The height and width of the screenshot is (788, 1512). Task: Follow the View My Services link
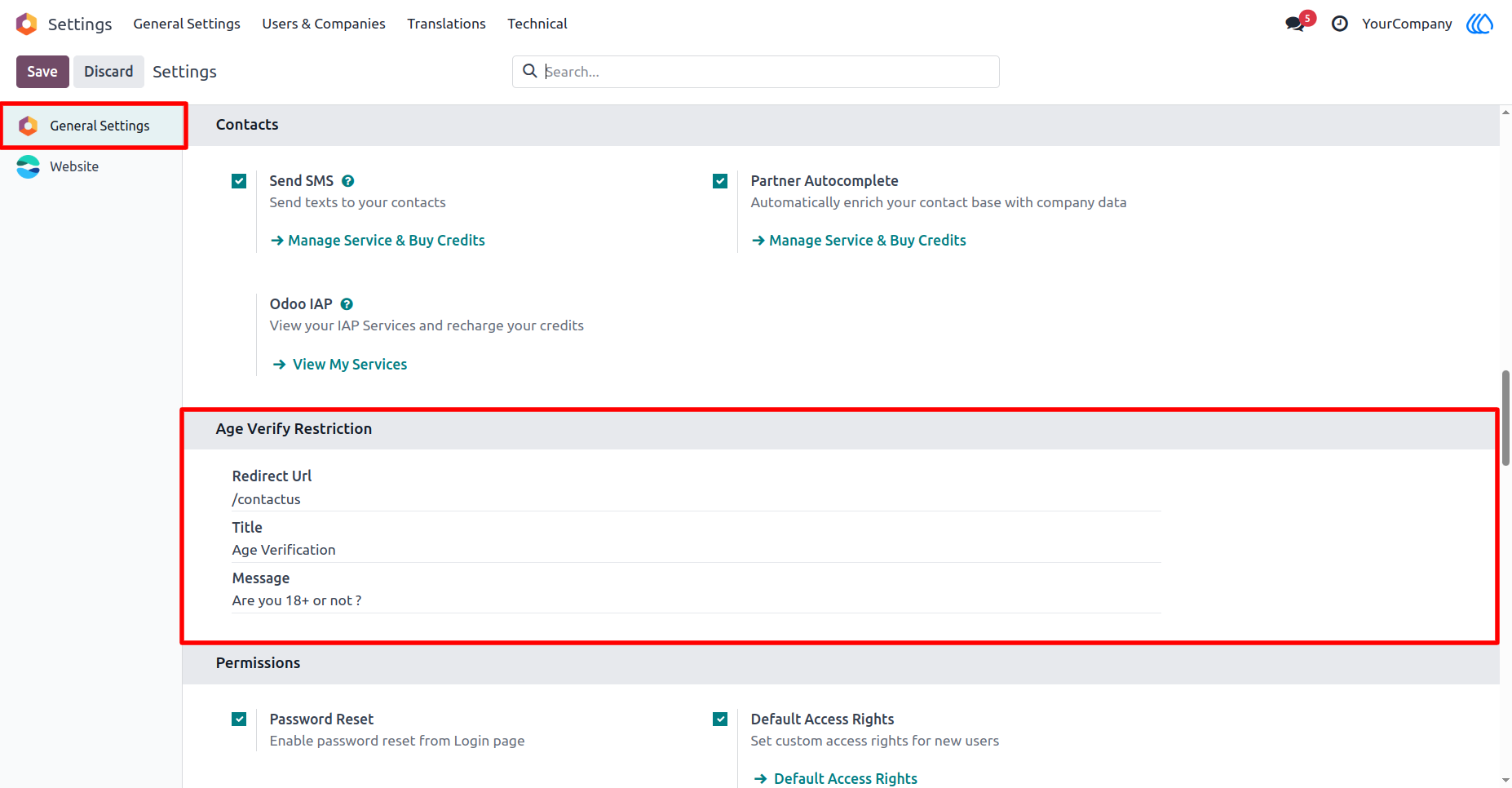[x=350, y=365]
